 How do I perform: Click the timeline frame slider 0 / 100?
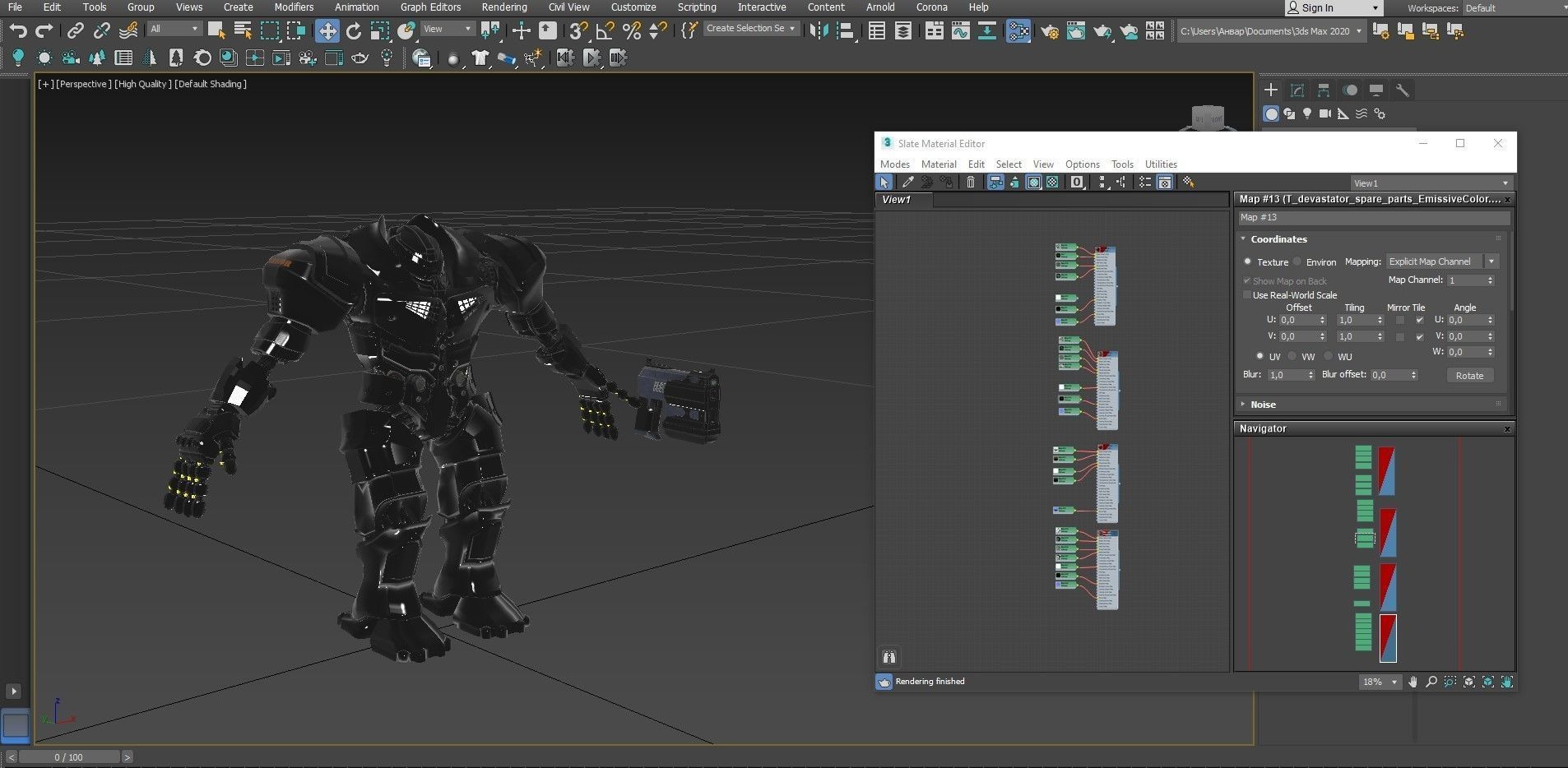pos(69,757)
